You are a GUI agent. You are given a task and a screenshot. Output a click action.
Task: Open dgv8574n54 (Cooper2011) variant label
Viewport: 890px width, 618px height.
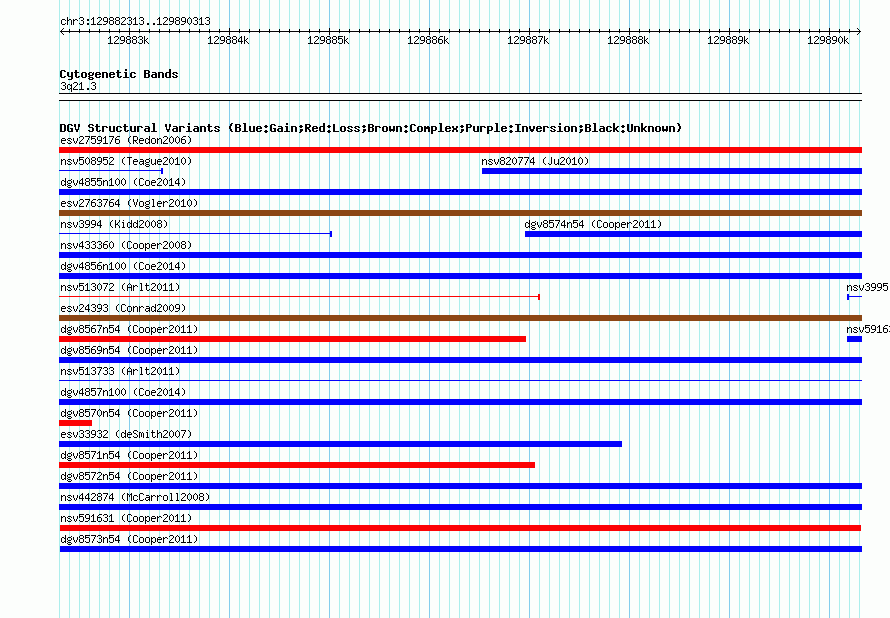click(593, 224)
